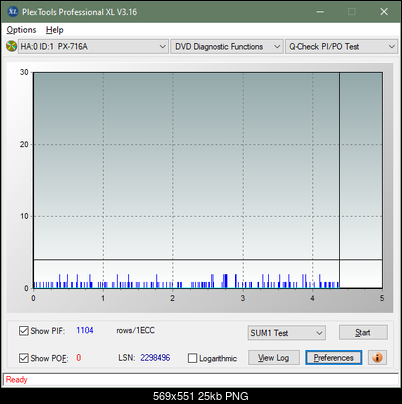This screenshot has height=404, width=402.
Task: Enable the Logarithmic checkbox
Action: tap(192, 358)
